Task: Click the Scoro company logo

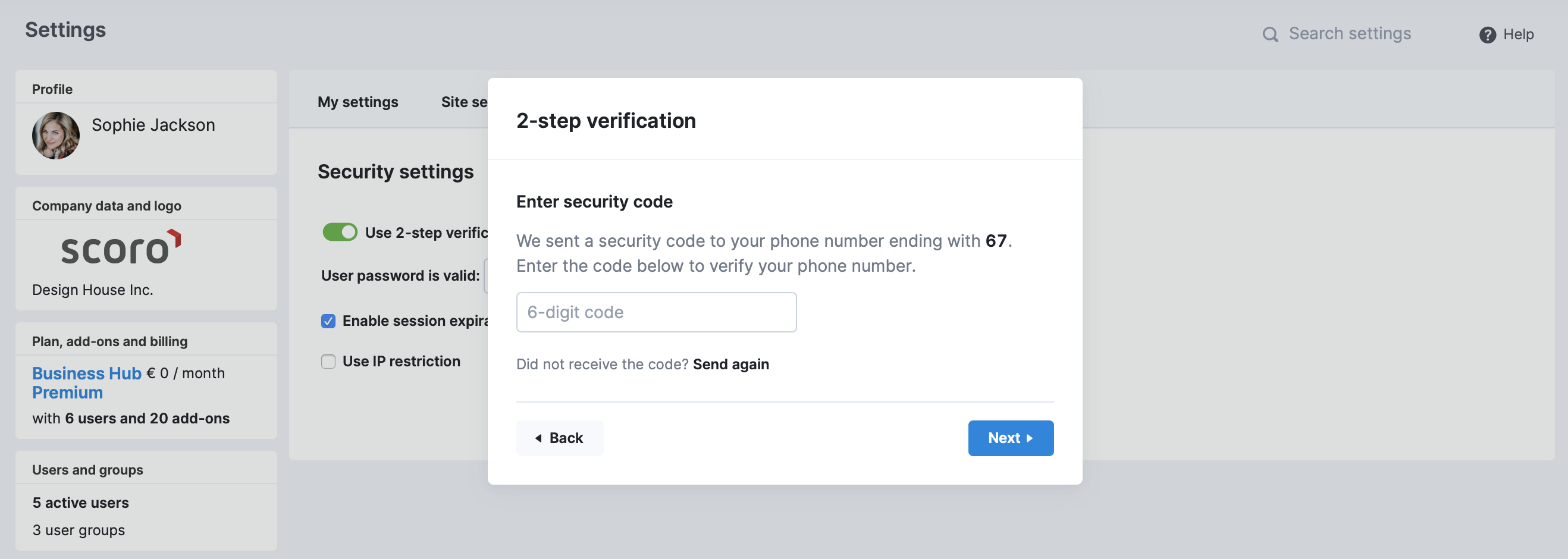Action: click(x=121, y=246)
